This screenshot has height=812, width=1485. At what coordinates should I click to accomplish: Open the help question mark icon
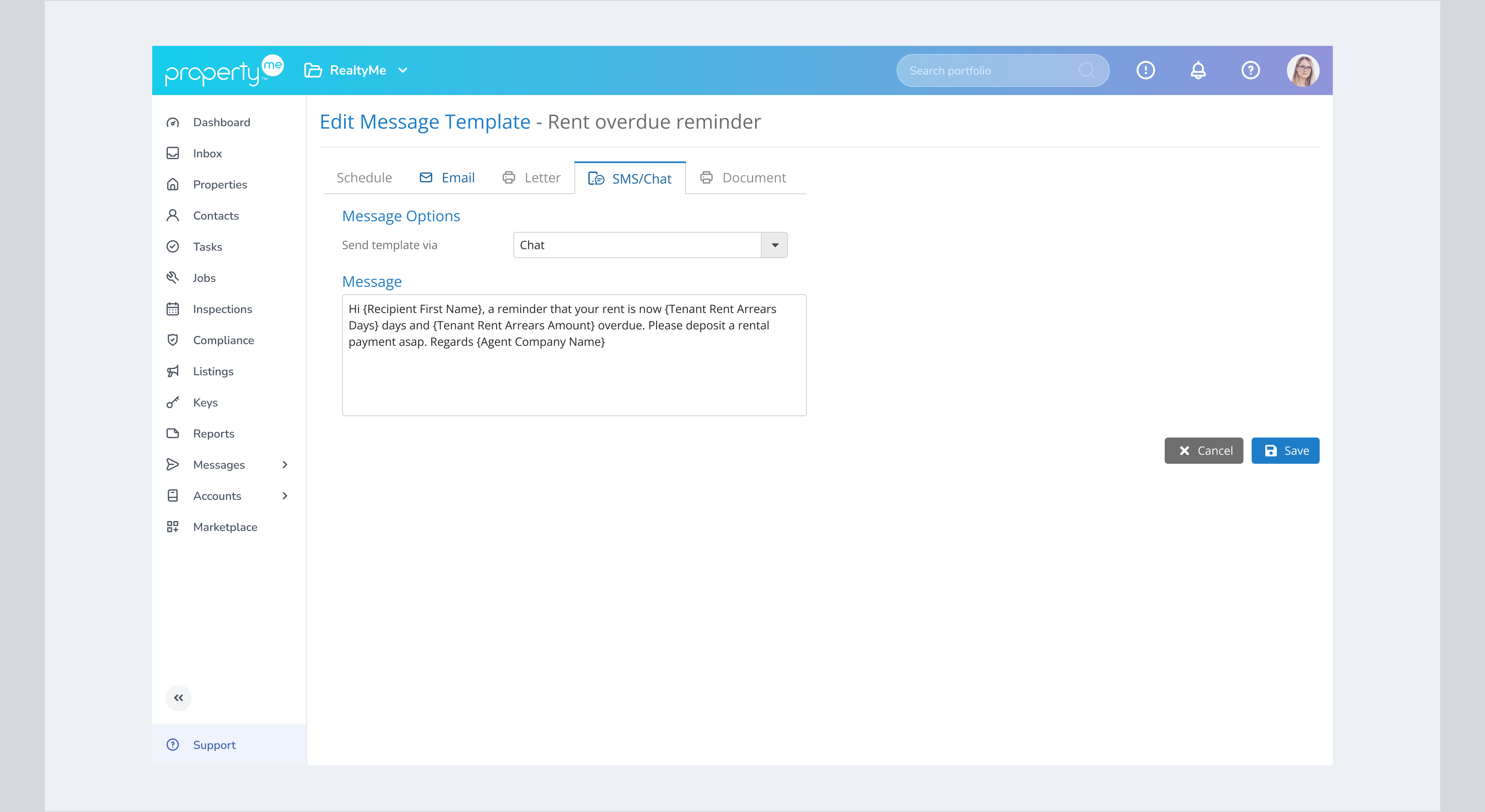click(x=1250, y=70)
